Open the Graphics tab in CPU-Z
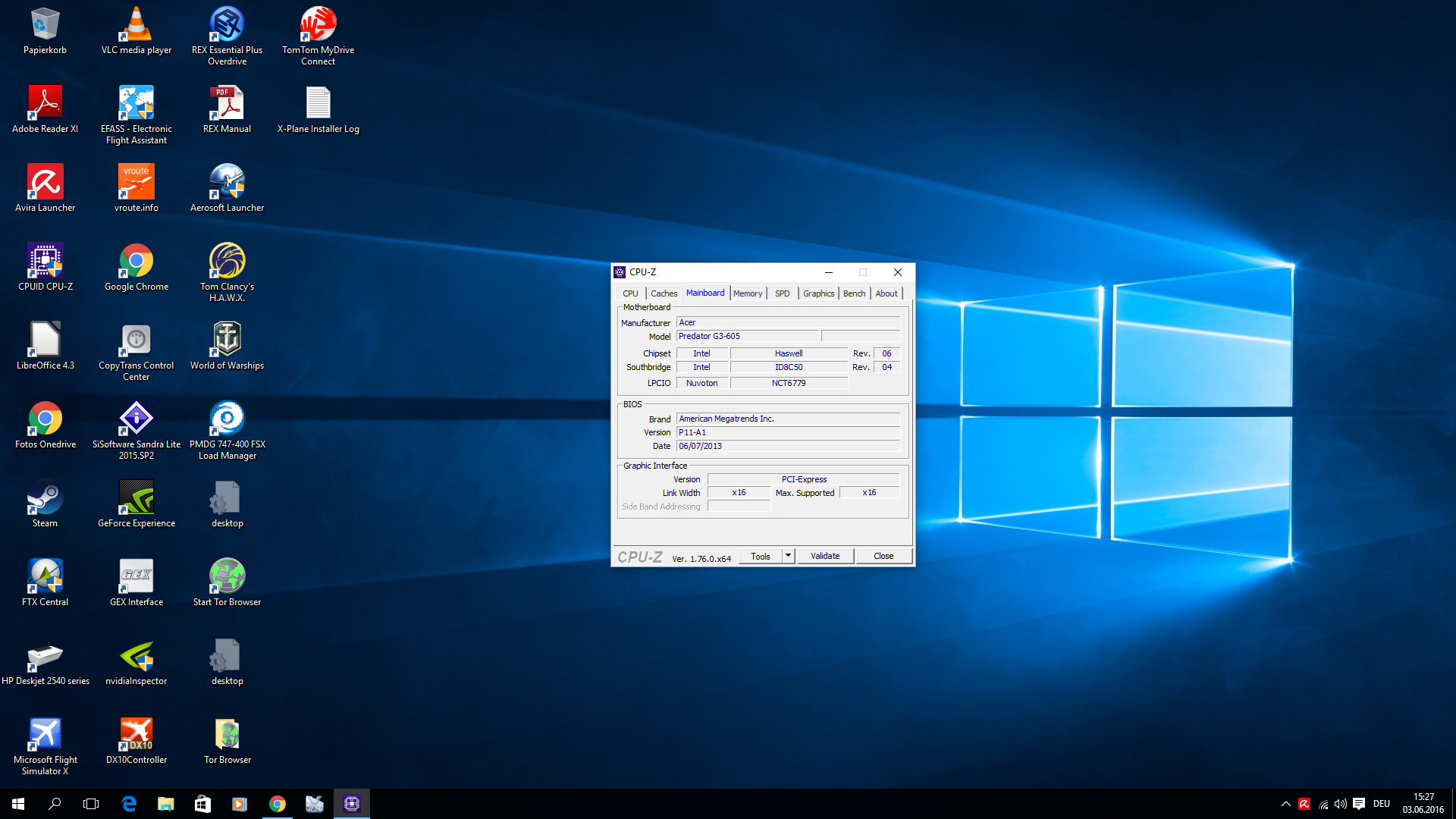The height and width of the screenshot is (819, 1456). coord(818,293)
